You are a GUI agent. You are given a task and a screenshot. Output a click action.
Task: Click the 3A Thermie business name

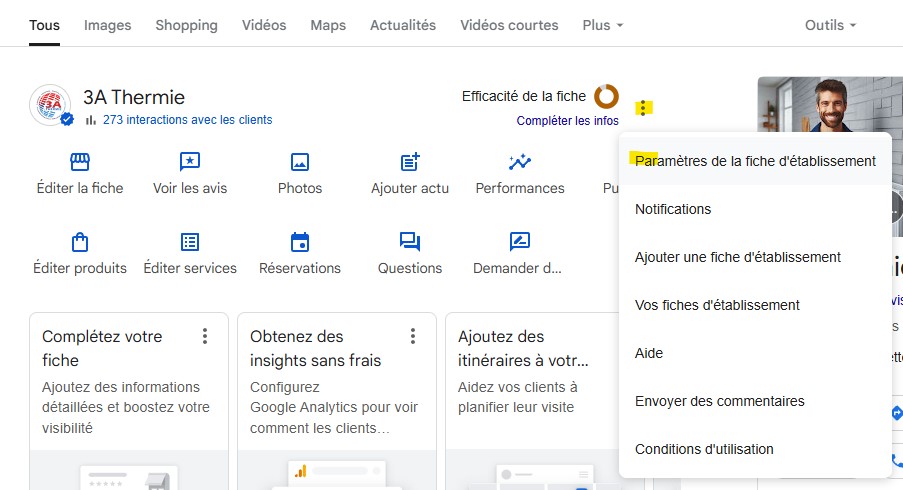point(134,97)
